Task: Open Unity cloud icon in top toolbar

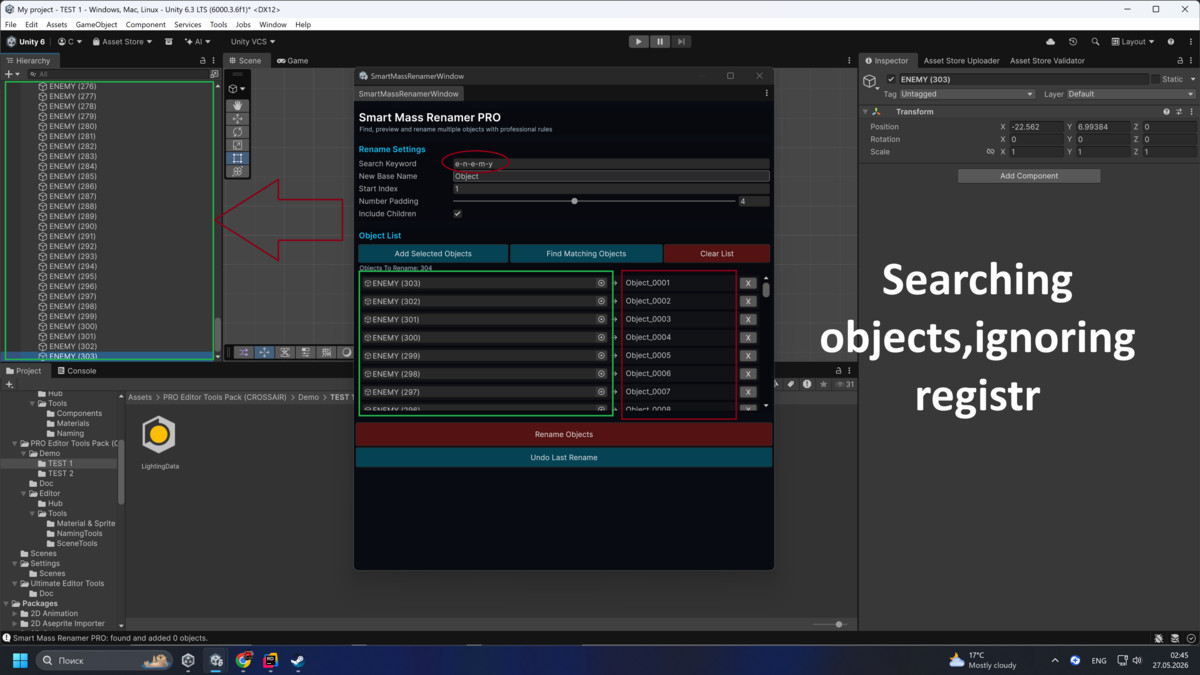Action: pos(1051,42)
